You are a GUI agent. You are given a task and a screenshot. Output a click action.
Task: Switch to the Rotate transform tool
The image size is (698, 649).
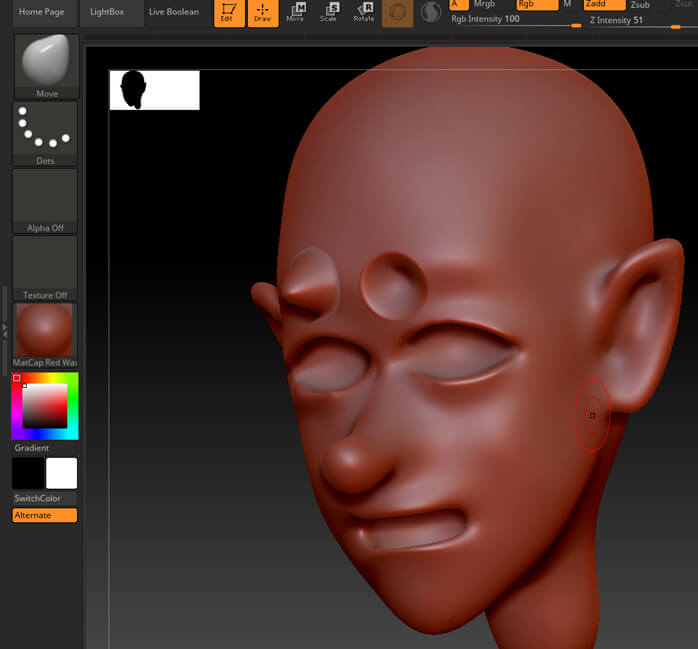pyautogui.click(x=363, y=13)
